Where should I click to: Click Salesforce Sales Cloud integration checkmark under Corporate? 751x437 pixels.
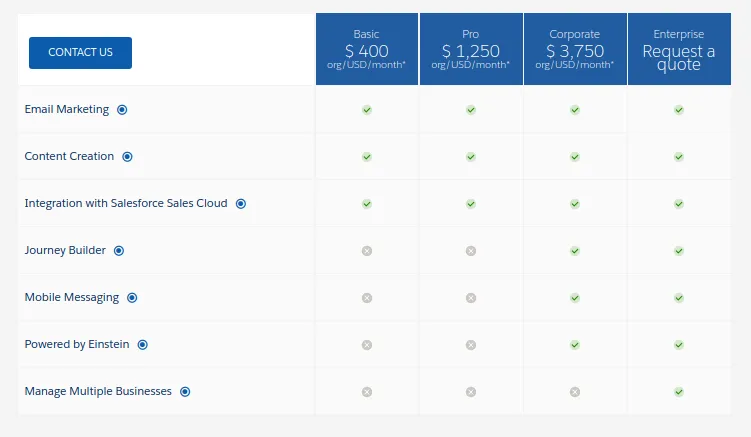point(575,204)
